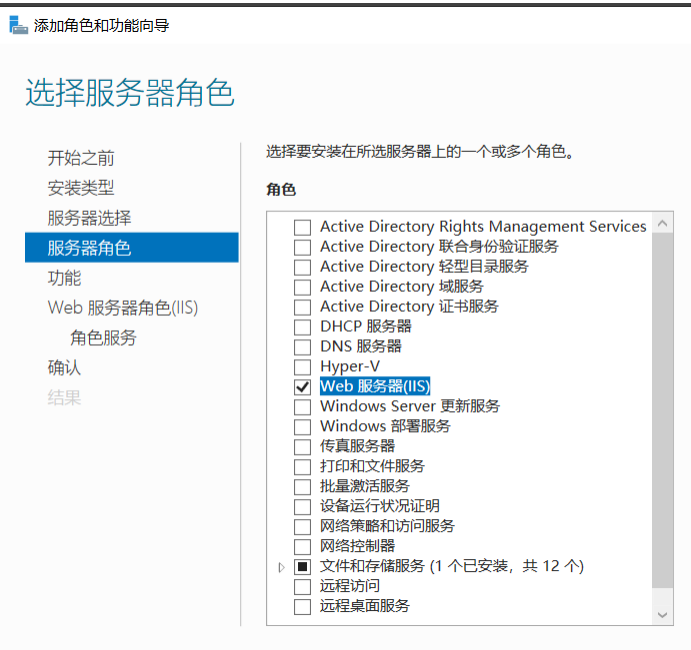Screen dimensions: 691x650
Task: Tick the 设备运行状况证明 checkbox
Action: [x=302, y=506]
